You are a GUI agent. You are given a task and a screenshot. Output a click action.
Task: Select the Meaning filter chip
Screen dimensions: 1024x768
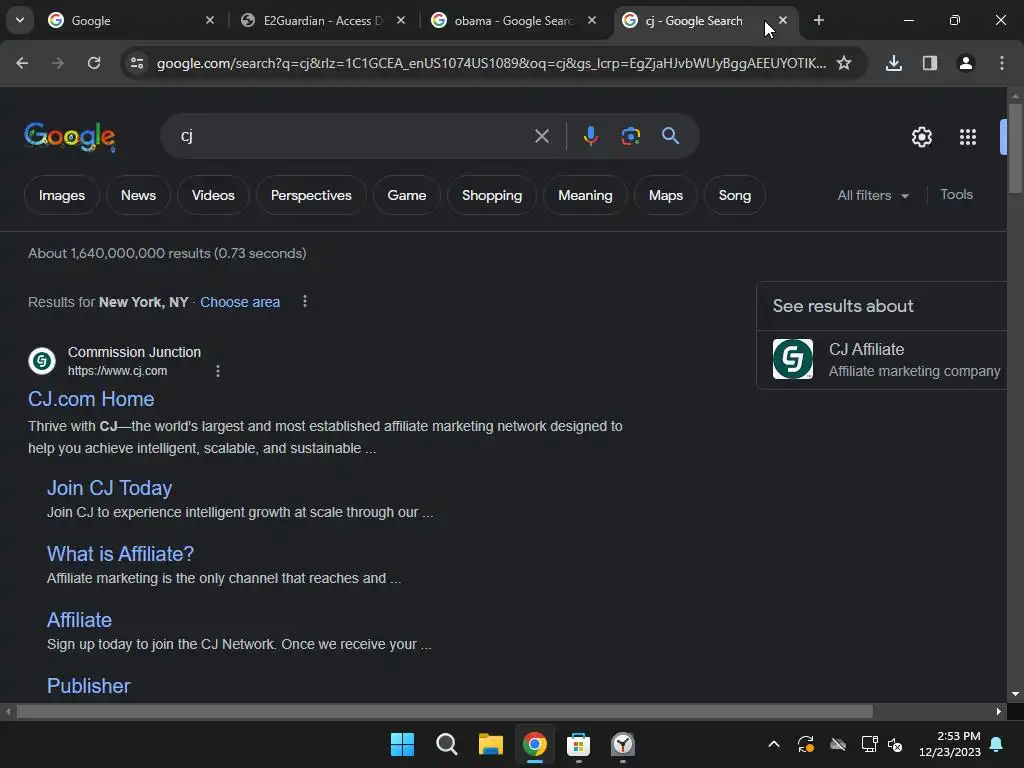coord(585,195)
